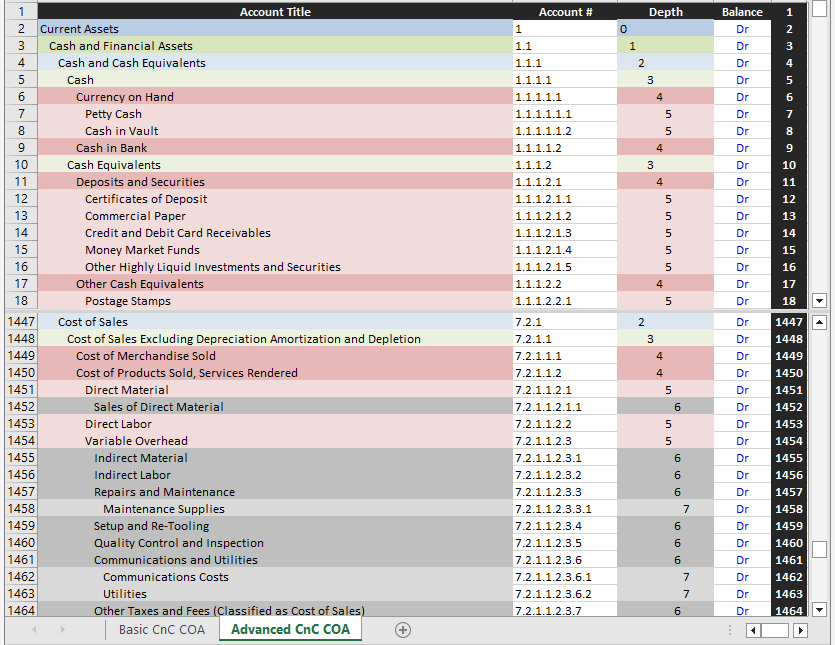Click the horizontal scrollbar thumb
Image resolution: width=835 pixels, height=645 pixels.
tap(774, 631)
